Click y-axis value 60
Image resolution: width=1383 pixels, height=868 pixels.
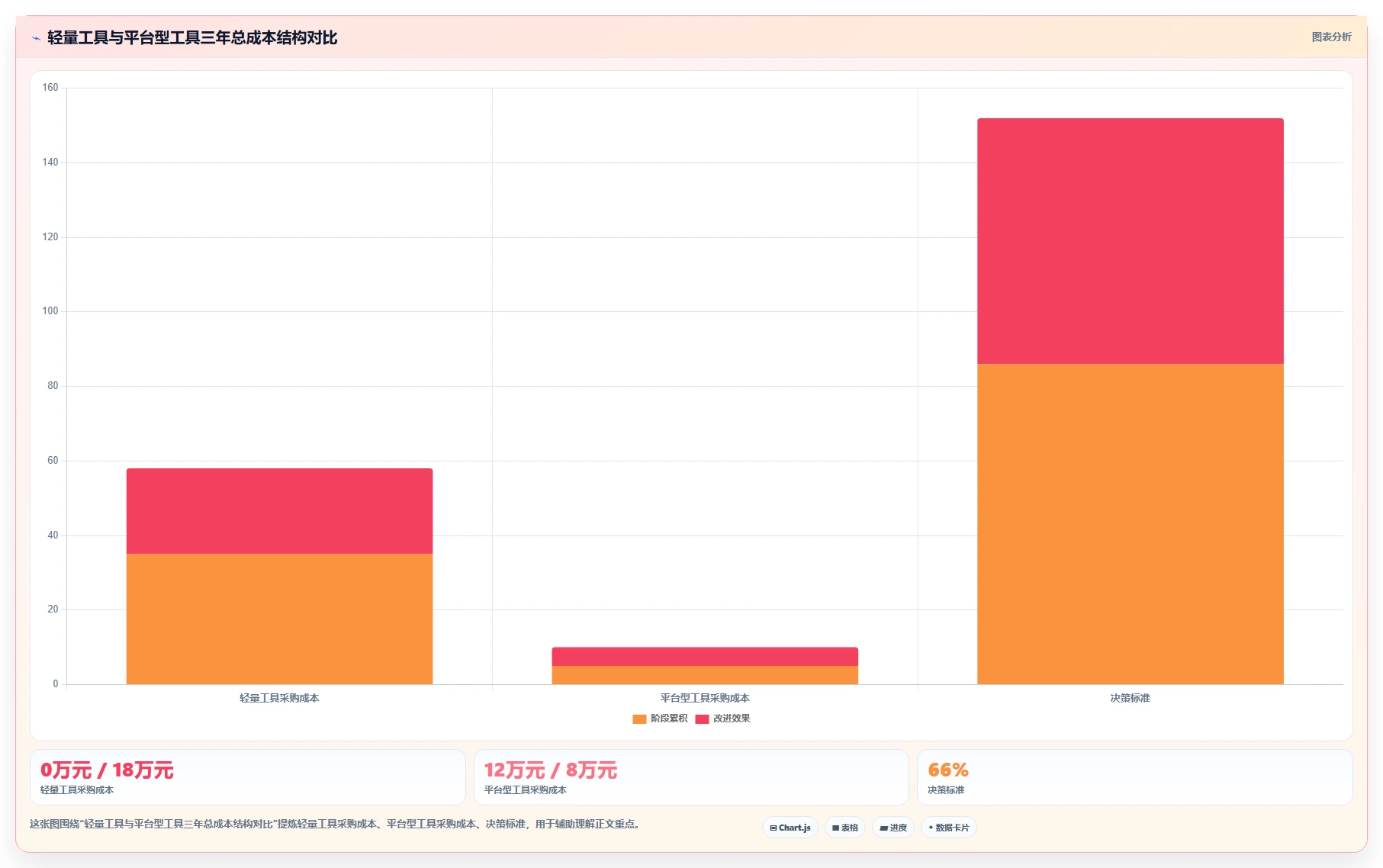[53, 461]
